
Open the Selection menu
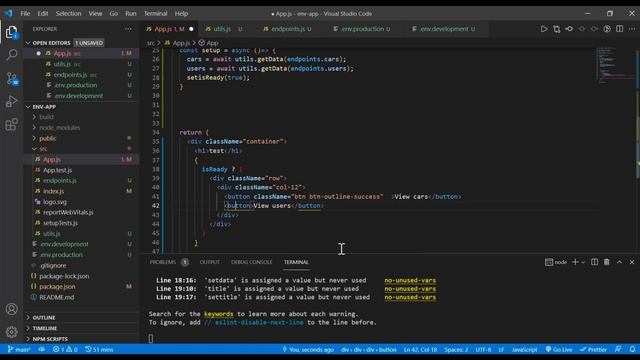[x=68, y=13]
